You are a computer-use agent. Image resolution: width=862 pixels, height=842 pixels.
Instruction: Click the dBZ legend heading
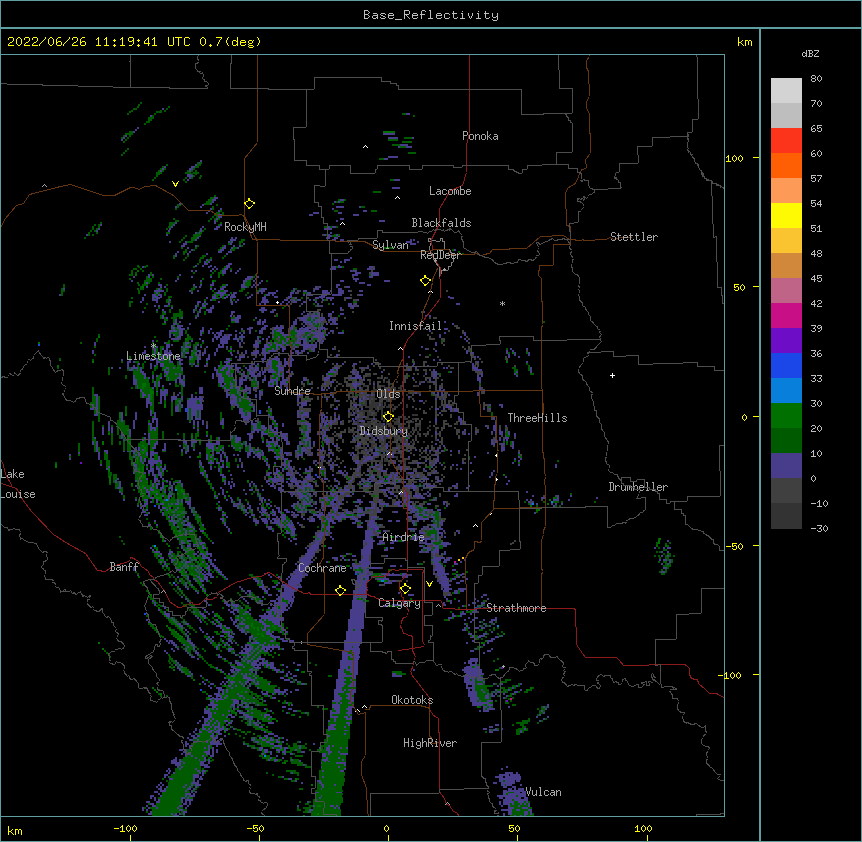pyautogui.click(x=810, y=54)
